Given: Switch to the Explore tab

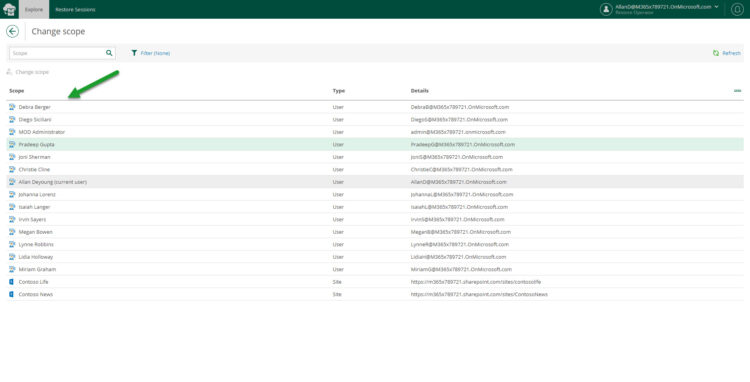Looking at the screenshot, I should [34, 10].
